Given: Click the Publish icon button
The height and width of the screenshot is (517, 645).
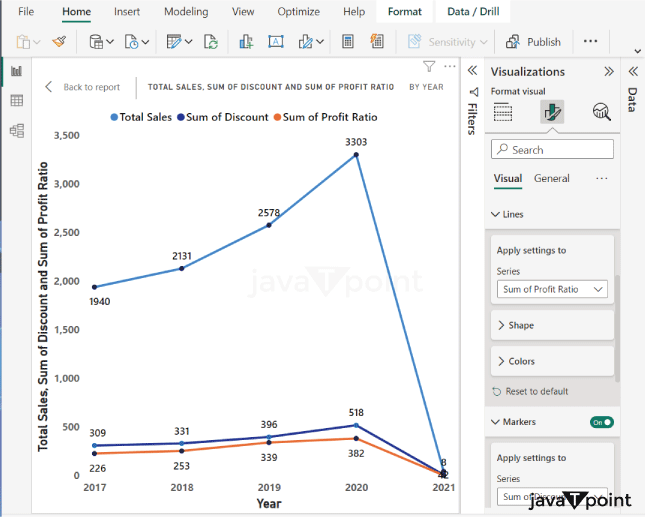Looking at the screenshot, I should pos(533,42).
